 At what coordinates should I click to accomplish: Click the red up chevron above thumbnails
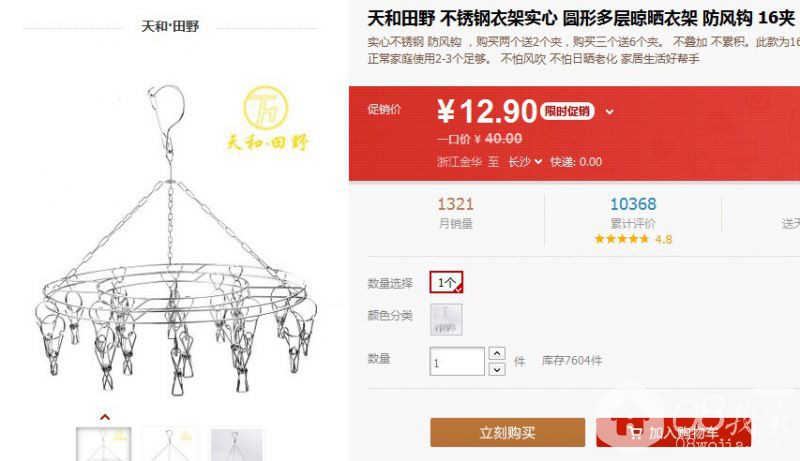pyautogui.click(x=105, y=417)
